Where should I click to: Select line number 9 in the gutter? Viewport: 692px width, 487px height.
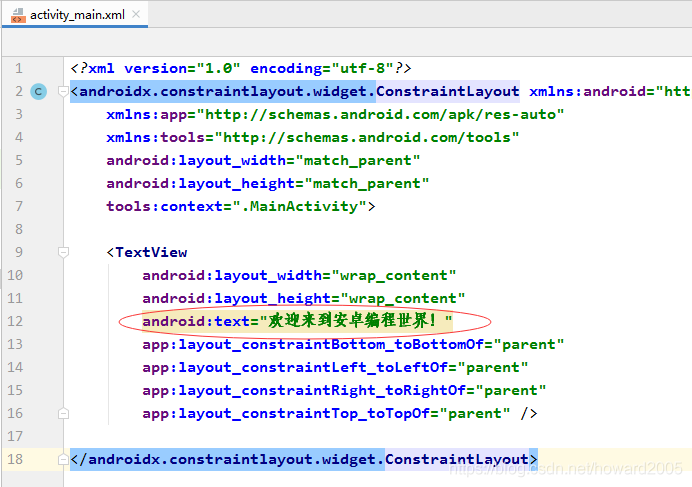click(x=19, y=252)
